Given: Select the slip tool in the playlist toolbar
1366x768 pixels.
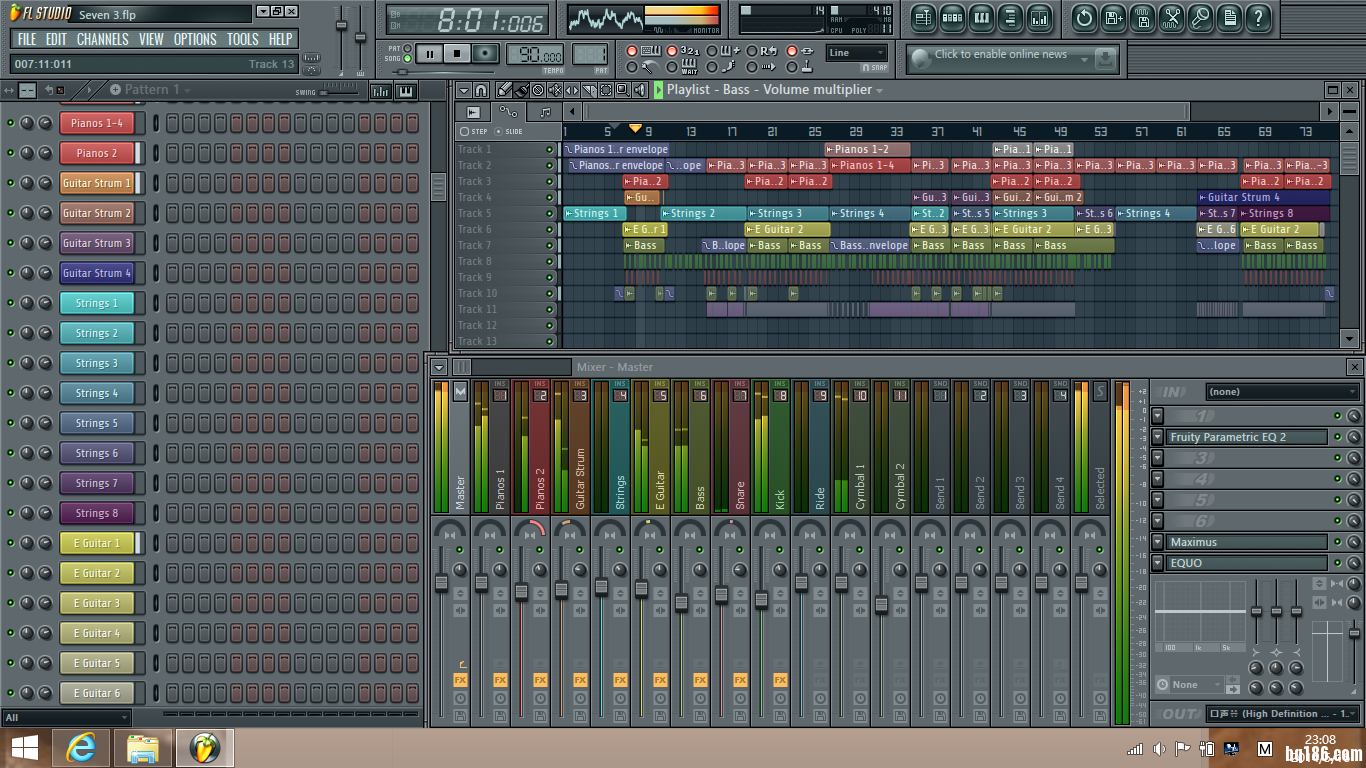Looking at the screenshot, I should 571,90.
